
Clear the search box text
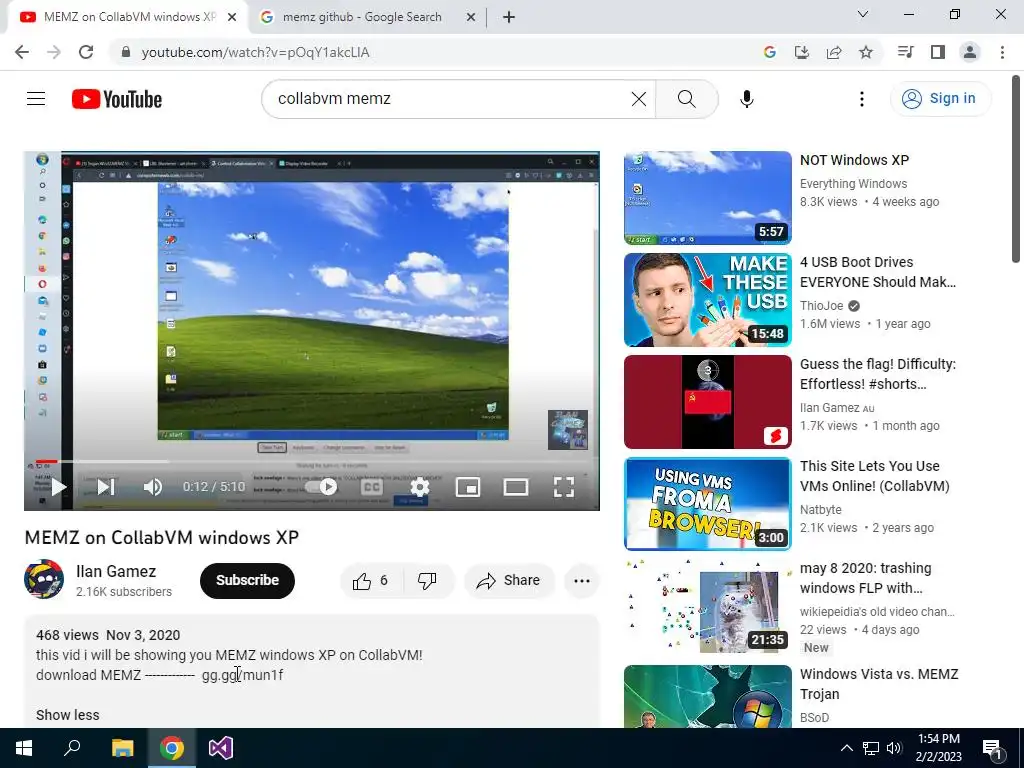(x=639, y=99)
